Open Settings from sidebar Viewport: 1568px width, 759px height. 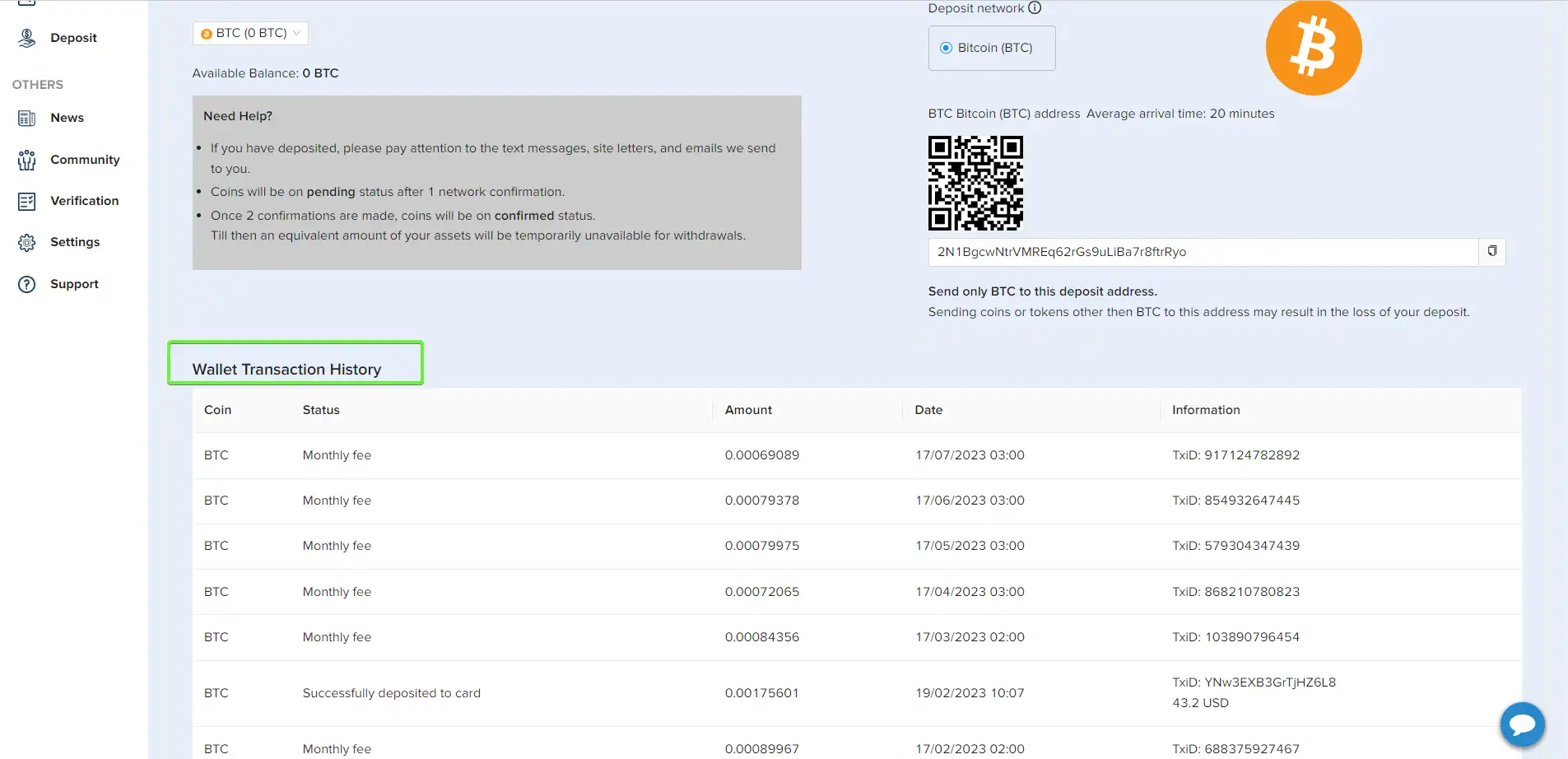(75, 242)
